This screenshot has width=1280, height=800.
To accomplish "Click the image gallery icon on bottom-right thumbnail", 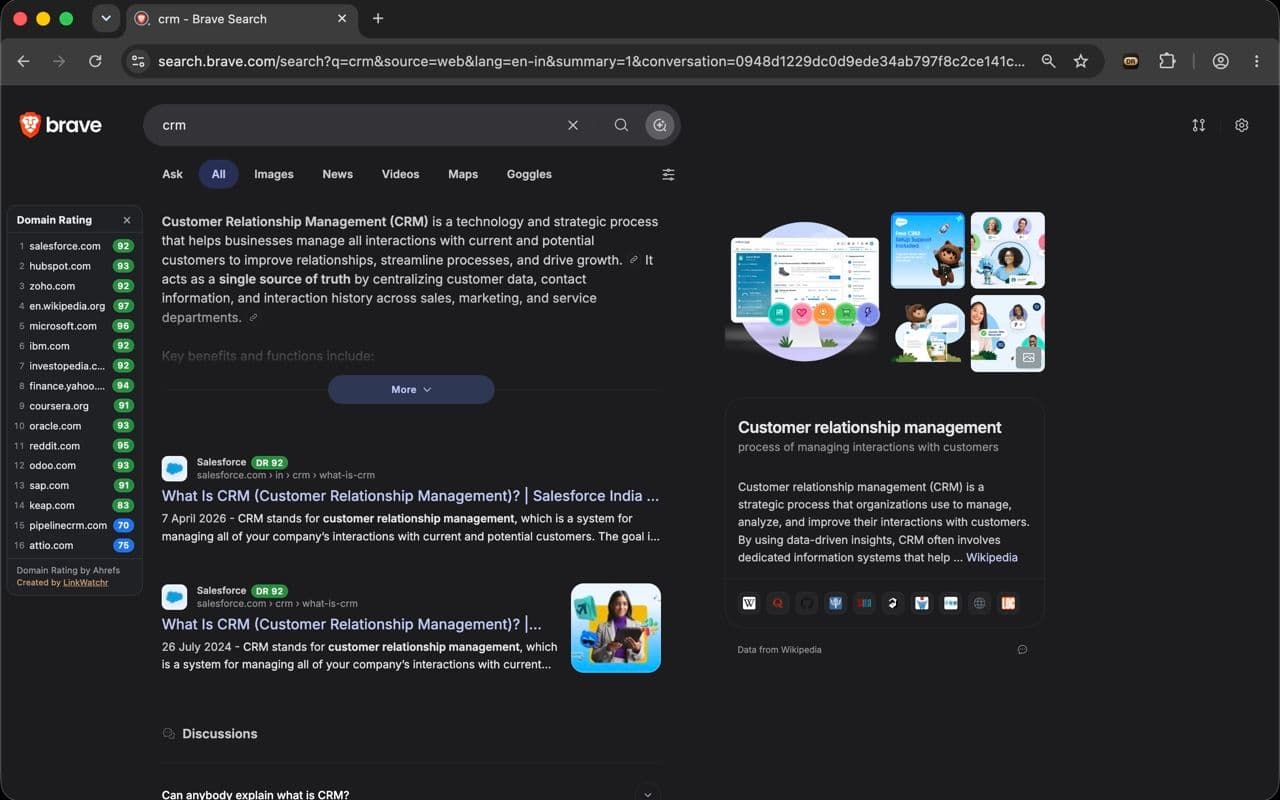I will tap(1028, 356).
